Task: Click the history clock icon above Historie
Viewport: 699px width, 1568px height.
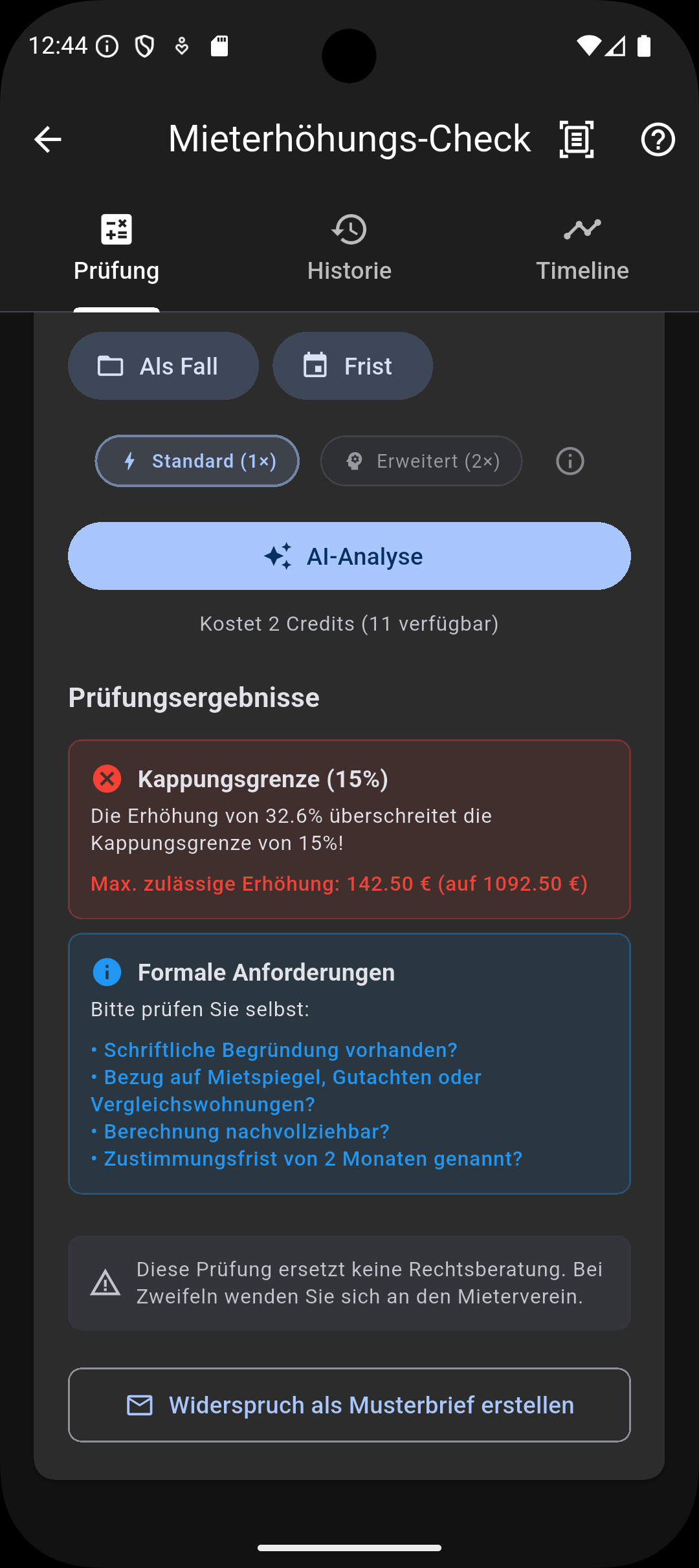Action: point(349,229)
